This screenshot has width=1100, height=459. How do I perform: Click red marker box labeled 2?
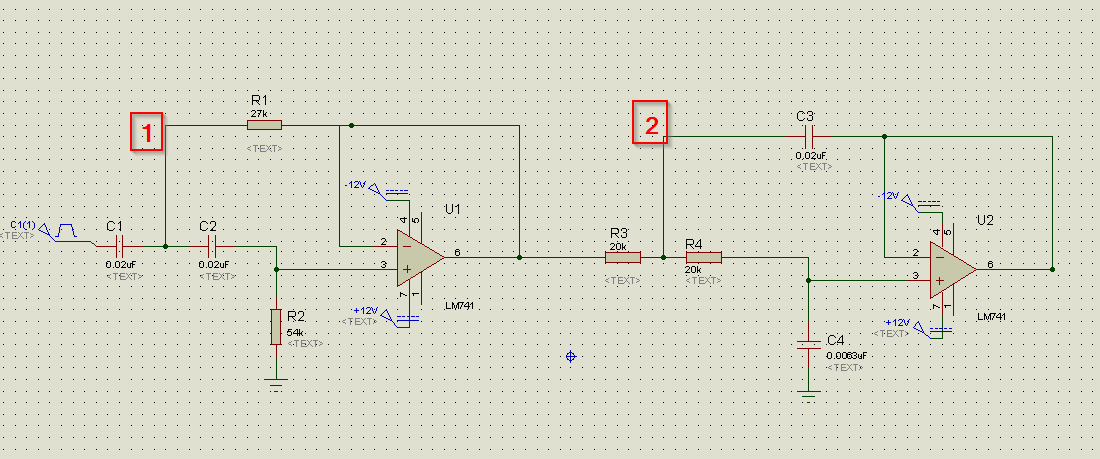point(651,126)
